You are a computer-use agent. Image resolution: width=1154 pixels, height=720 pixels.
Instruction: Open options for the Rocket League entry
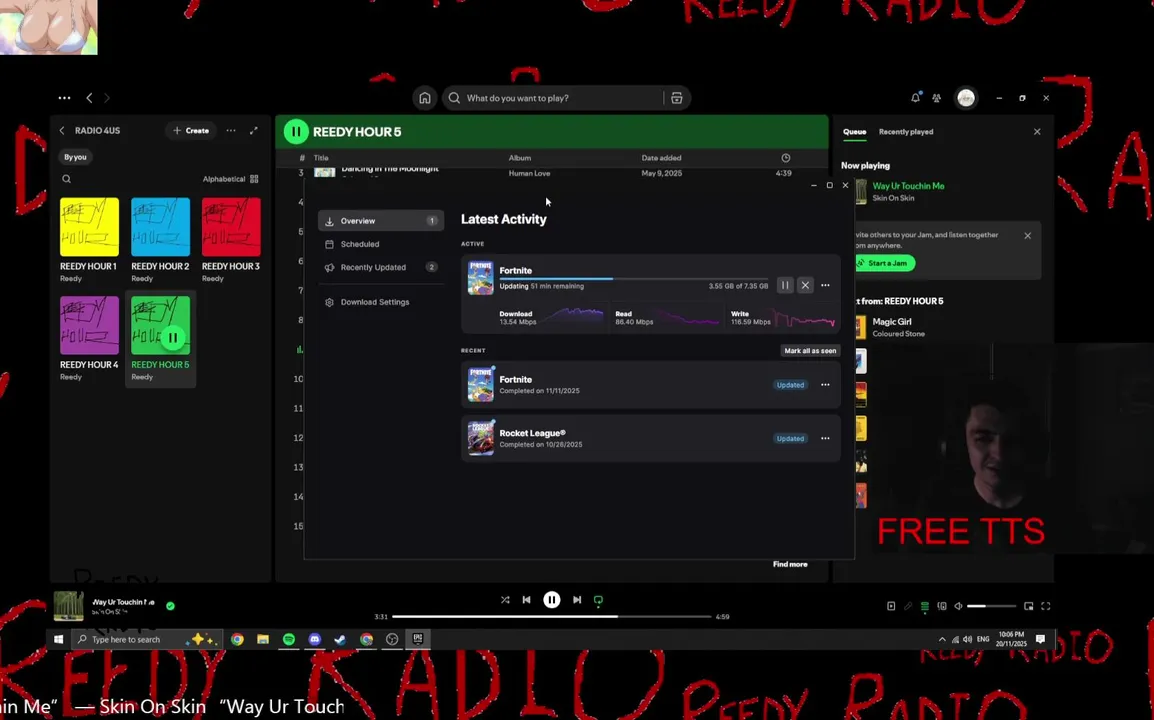825,438
